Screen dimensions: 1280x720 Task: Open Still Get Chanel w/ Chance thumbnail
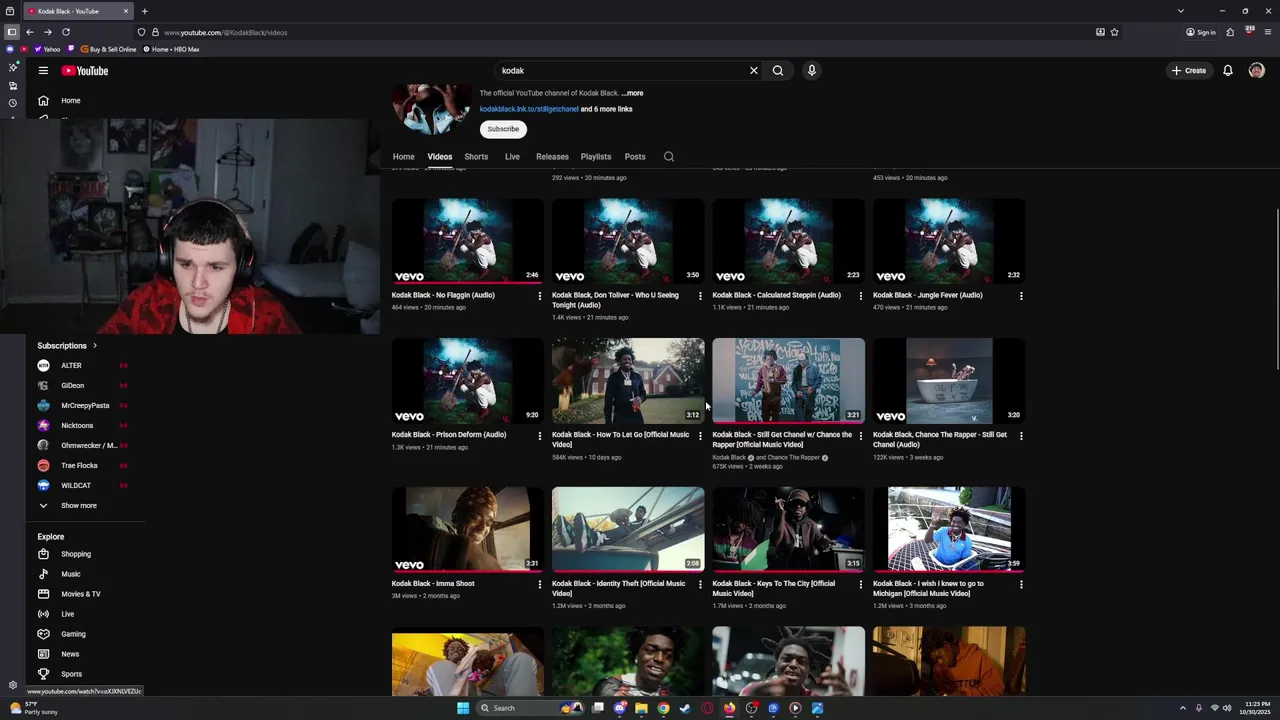(x=789, y=381)
